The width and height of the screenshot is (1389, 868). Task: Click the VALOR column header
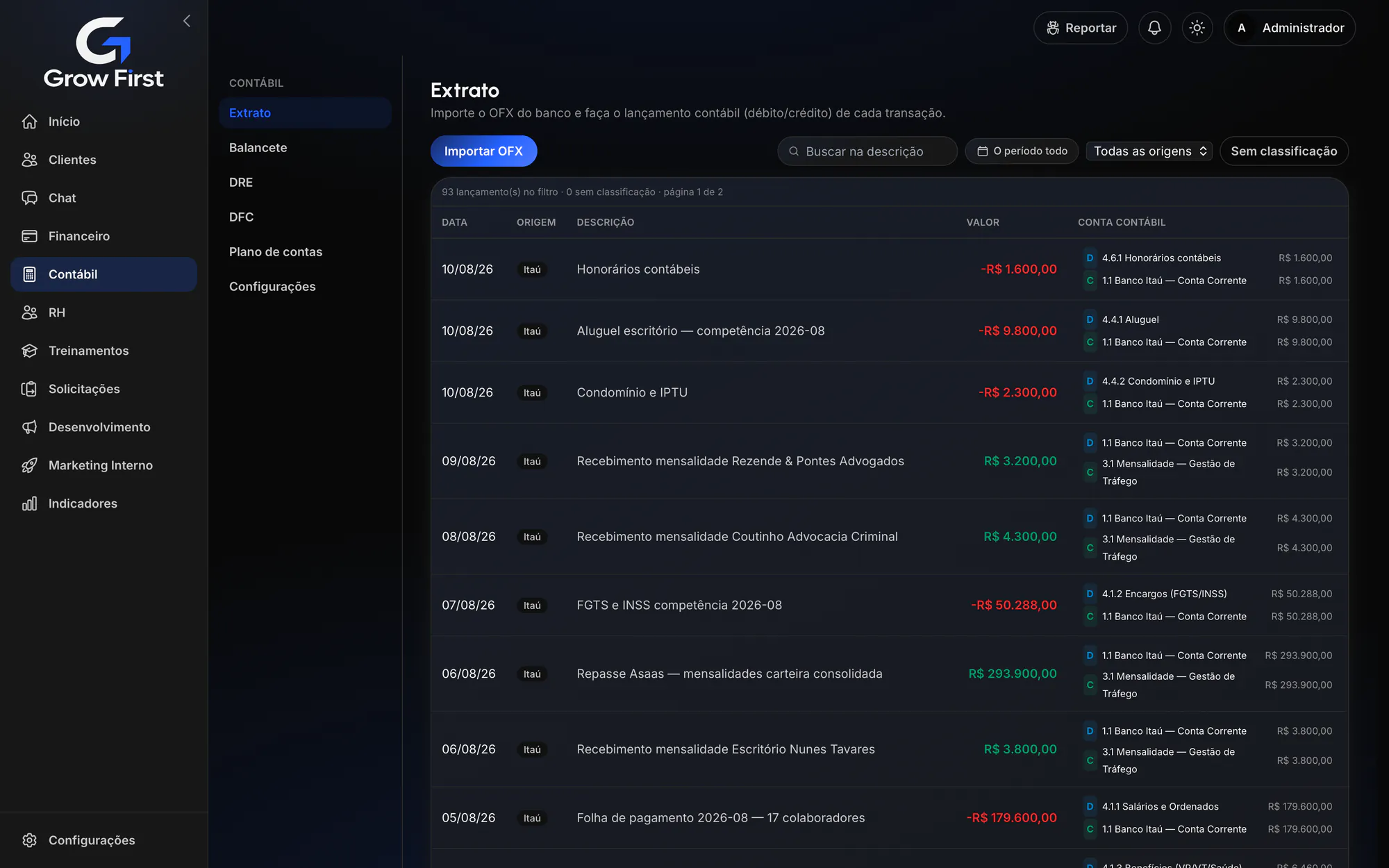pyautogui.click(x=983, y=222)
